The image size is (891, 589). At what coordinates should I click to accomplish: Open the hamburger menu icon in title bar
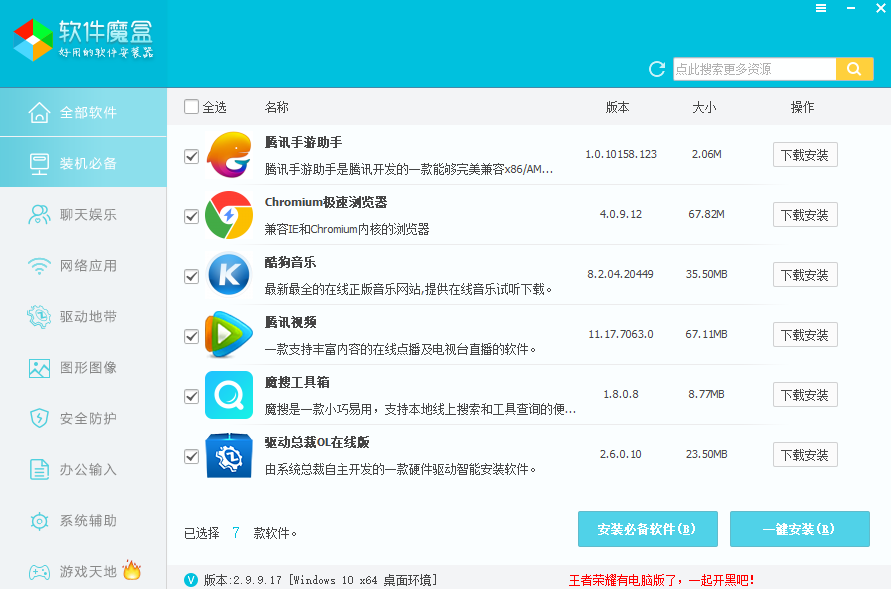pyautogui.click(x=821, y=8)
